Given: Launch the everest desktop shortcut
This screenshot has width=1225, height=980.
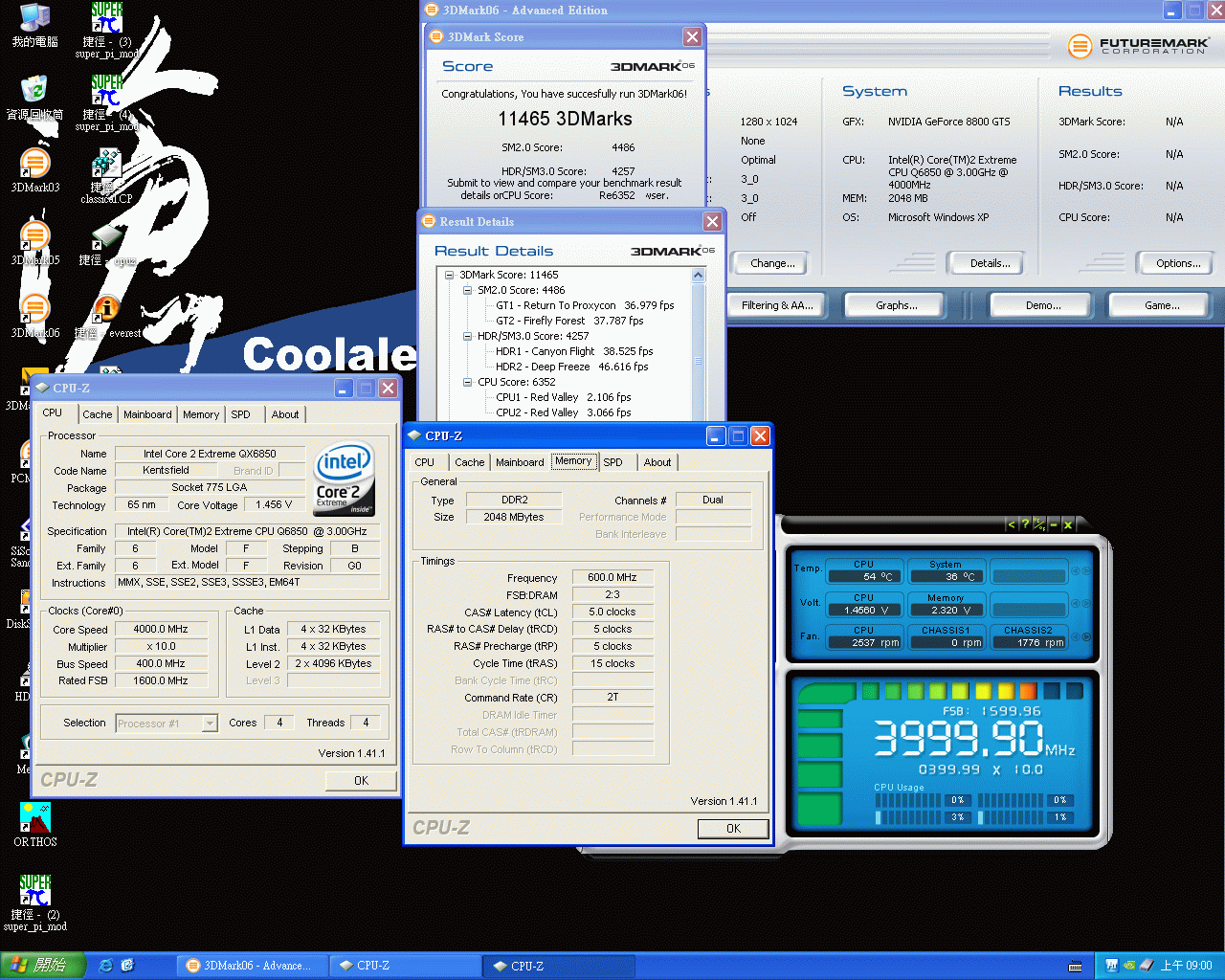Looking at the screenshot, I should (x=107, y=318).
